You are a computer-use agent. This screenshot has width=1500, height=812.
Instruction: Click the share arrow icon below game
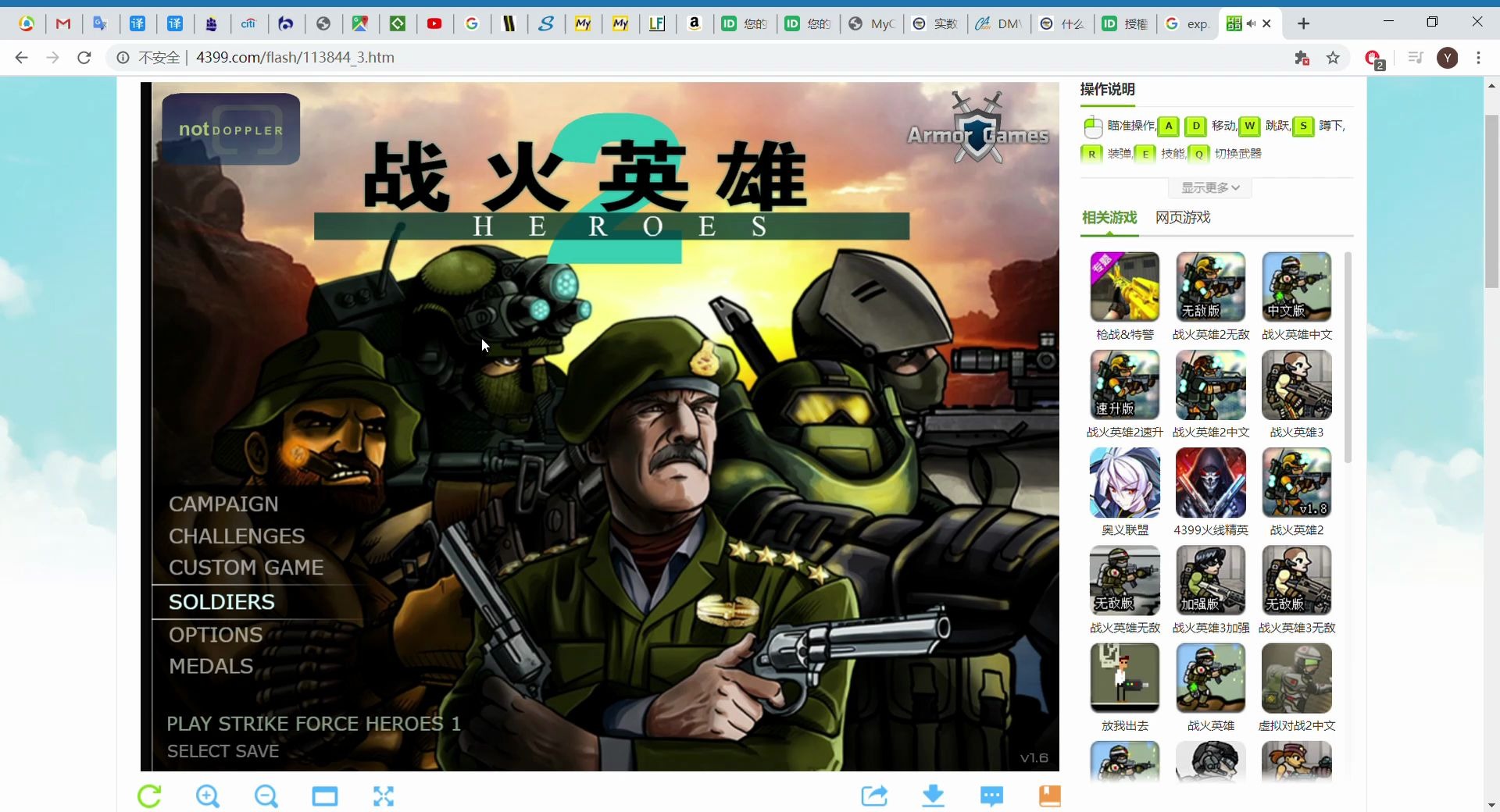click(874, 796)
